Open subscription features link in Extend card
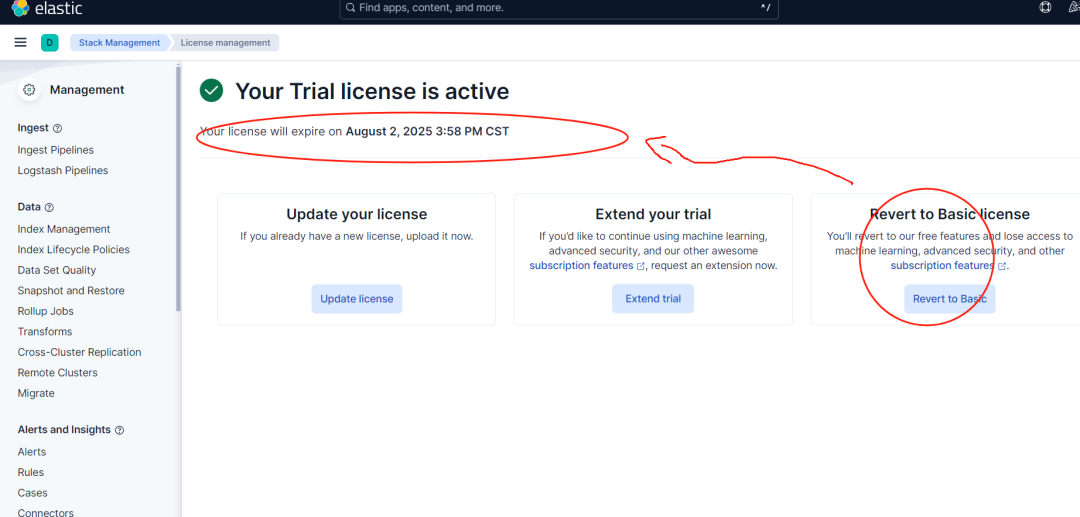 (581, 266)
